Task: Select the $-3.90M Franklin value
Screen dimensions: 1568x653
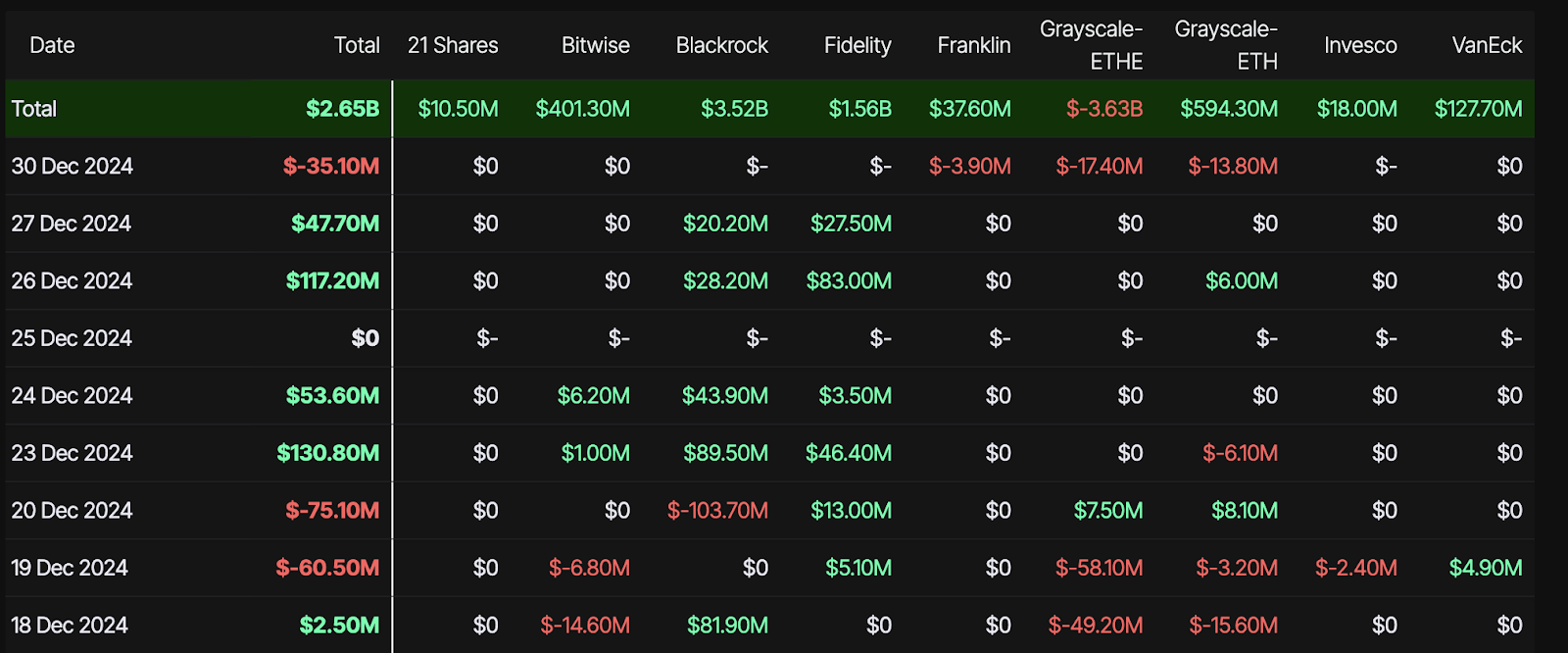Action: coord(970,166)
